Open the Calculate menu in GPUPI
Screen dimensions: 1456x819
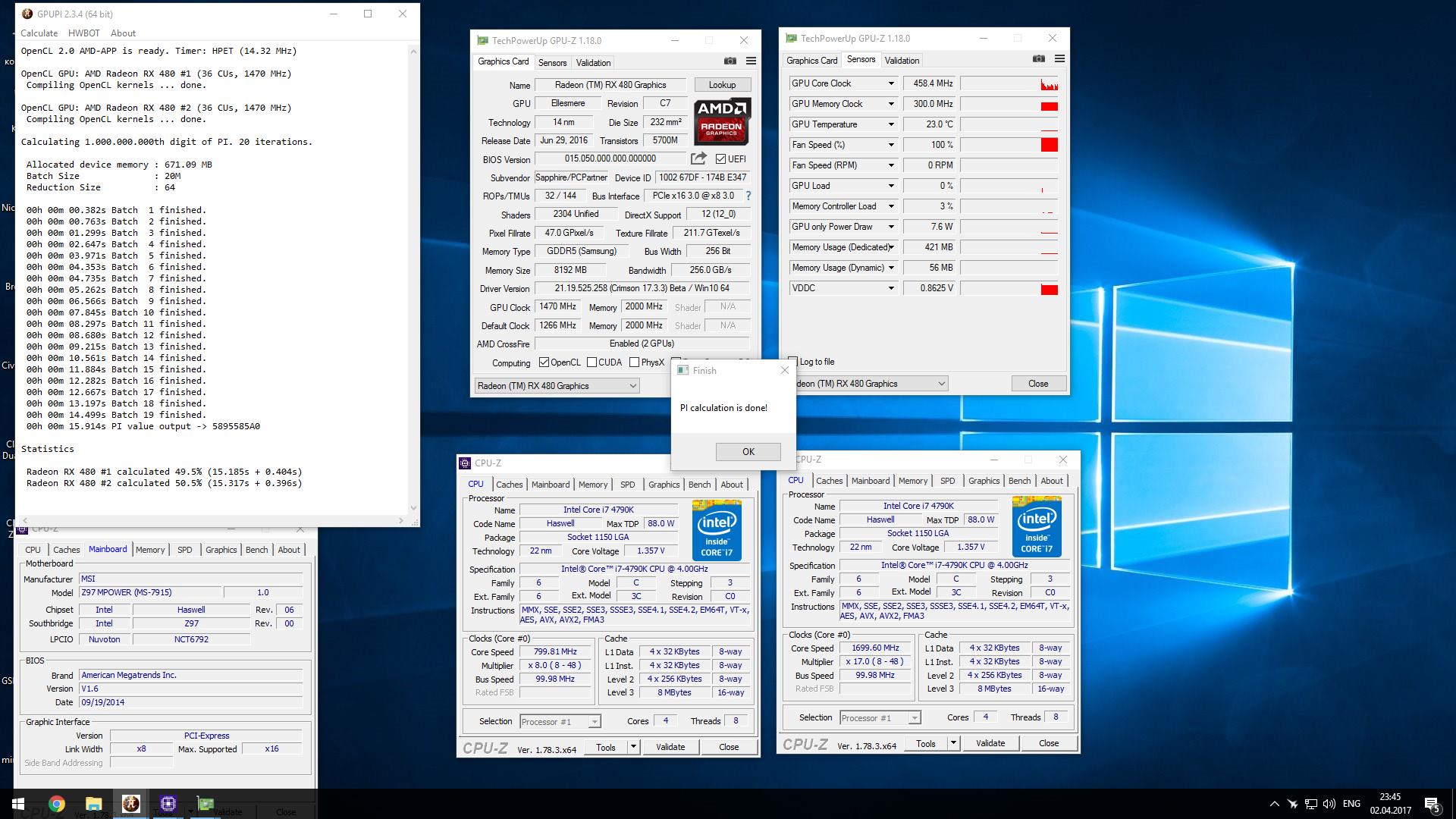(x=39, y=33)
